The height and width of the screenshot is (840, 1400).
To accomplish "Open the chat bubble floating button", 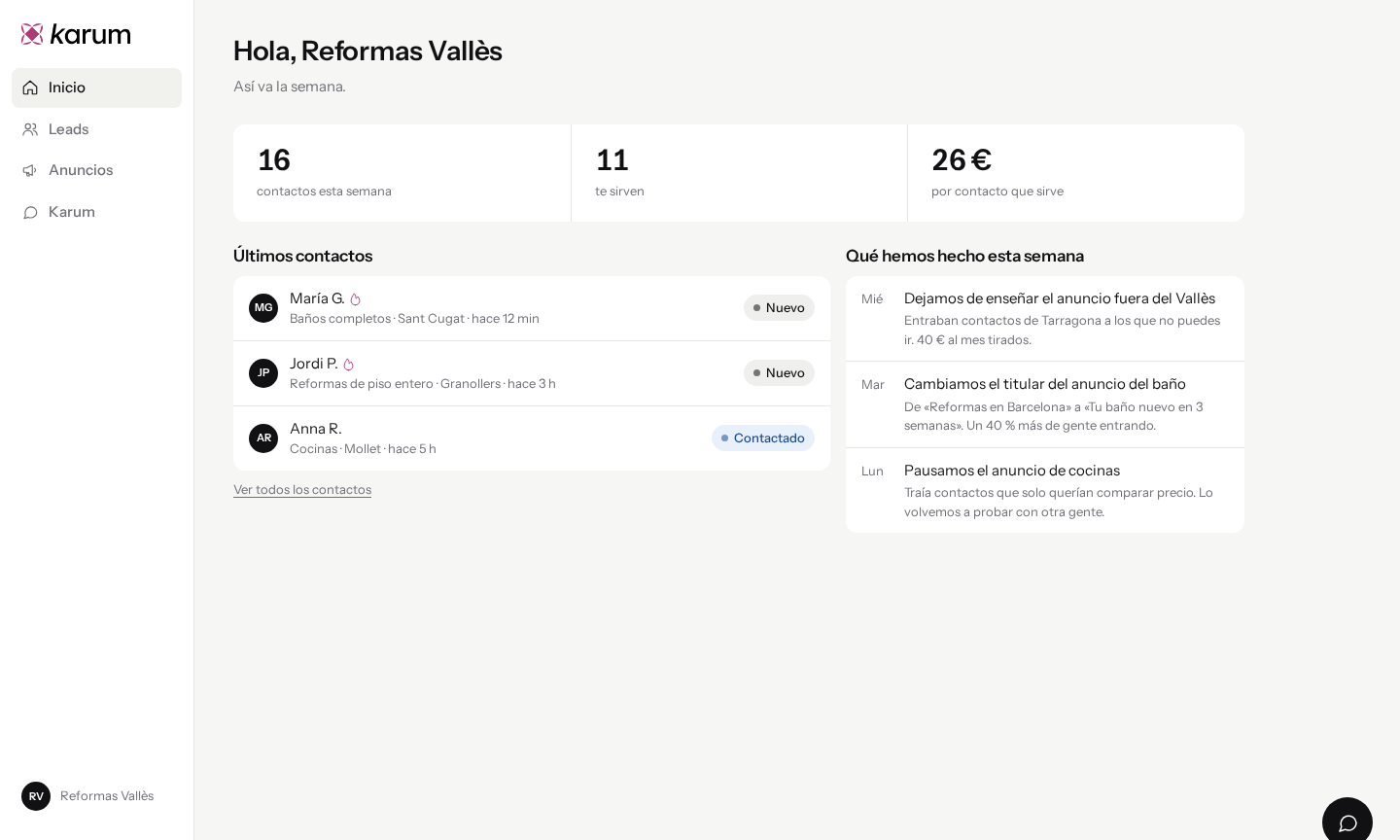I will [x=1347, y=822].
